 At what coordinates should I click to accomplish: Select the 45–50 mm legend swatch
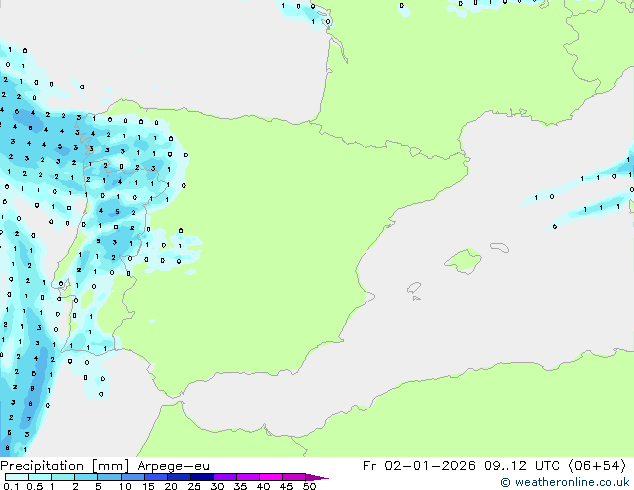297,477
